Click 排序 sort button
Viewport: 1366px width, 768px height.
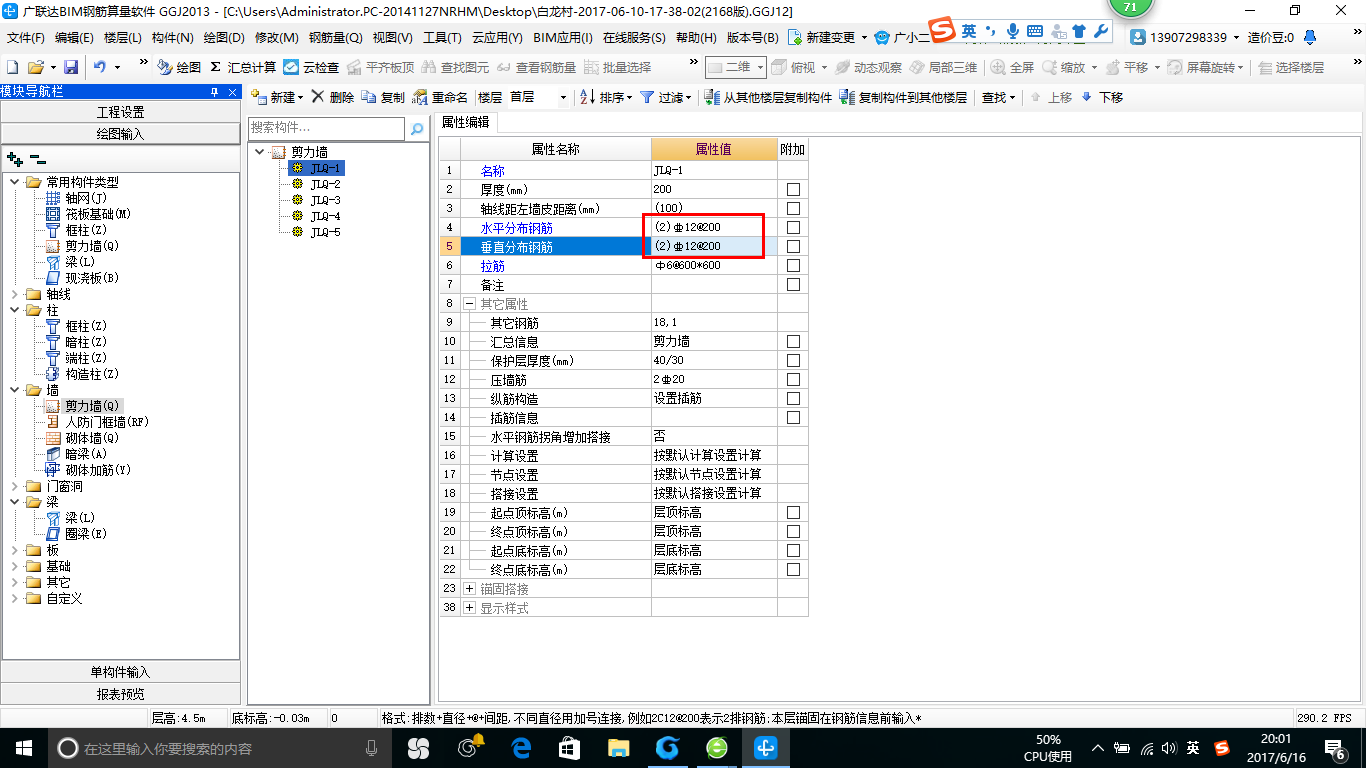606,97
